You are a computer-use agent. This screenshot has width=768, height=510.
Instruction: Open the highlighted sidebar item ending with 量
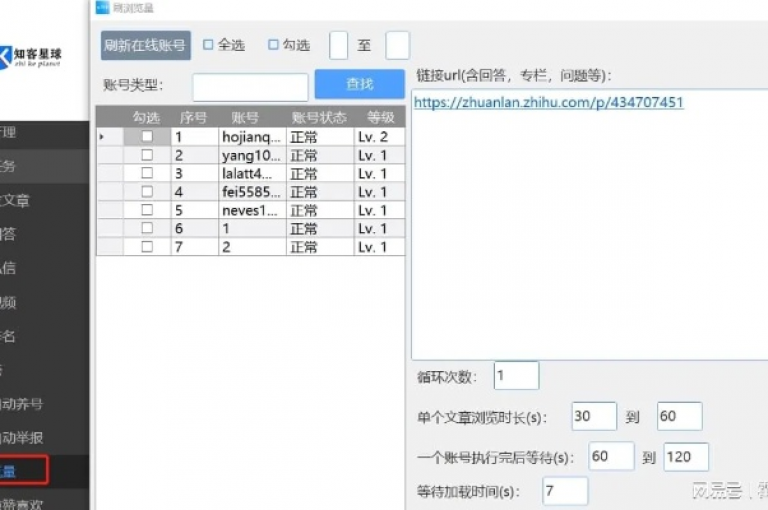23,470
